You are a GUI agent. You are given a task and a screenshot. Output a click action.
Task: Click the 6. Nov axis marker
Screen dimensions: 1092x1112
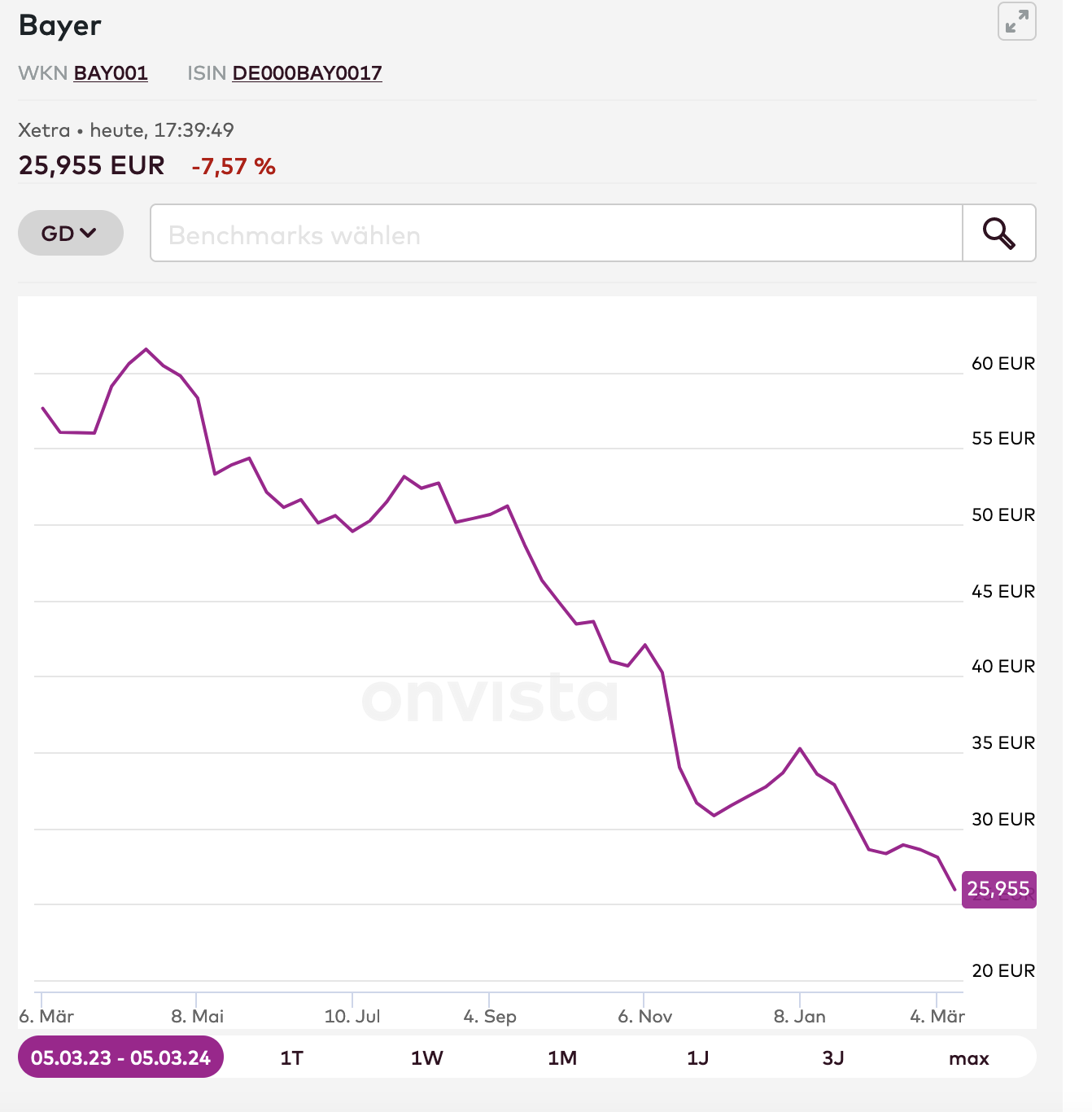point(645,1016)
